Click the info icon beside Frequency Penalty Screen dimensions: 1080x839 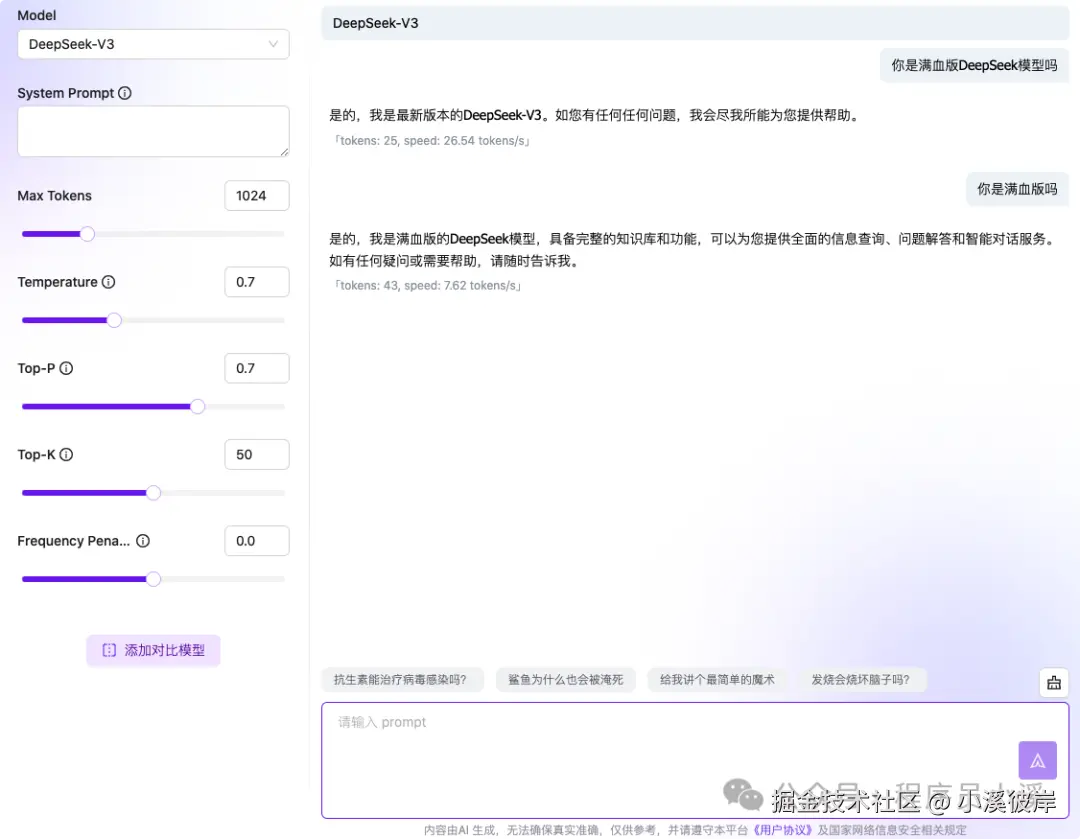click(x=142, y=540)
